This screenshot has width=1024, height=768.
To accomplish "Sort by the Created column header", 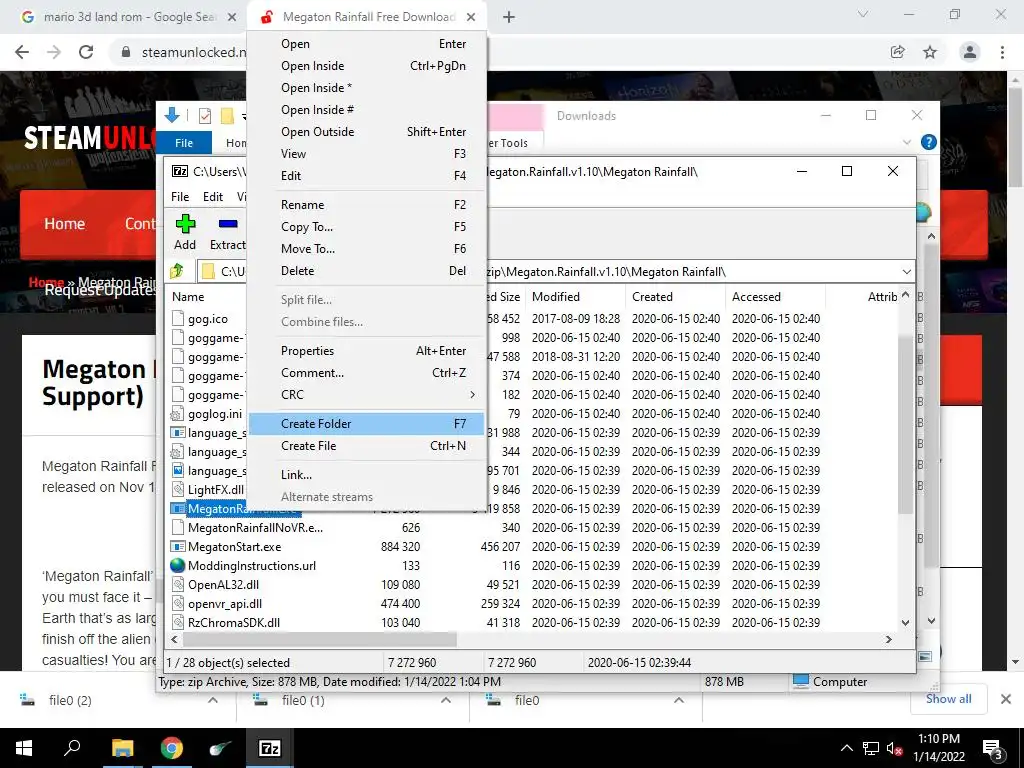I will 675,296.
